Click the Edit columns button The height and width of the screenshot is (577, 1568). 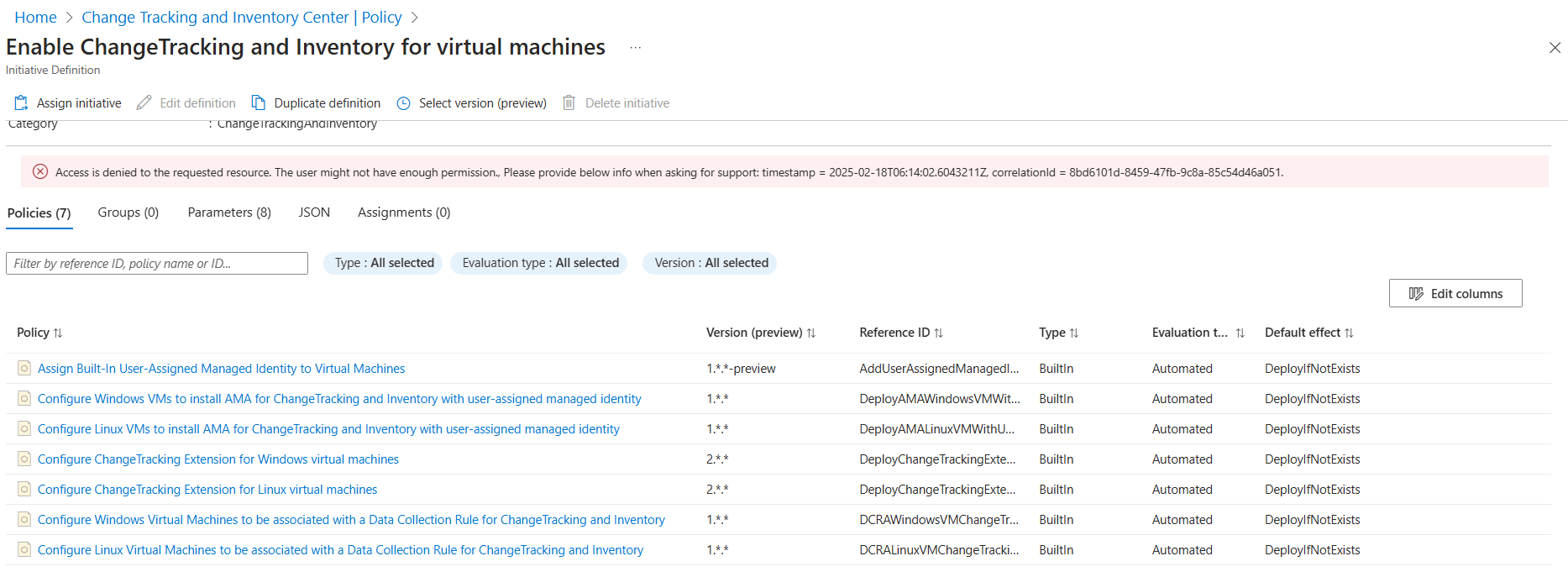pyautogui.click(x=1455, y=293)
